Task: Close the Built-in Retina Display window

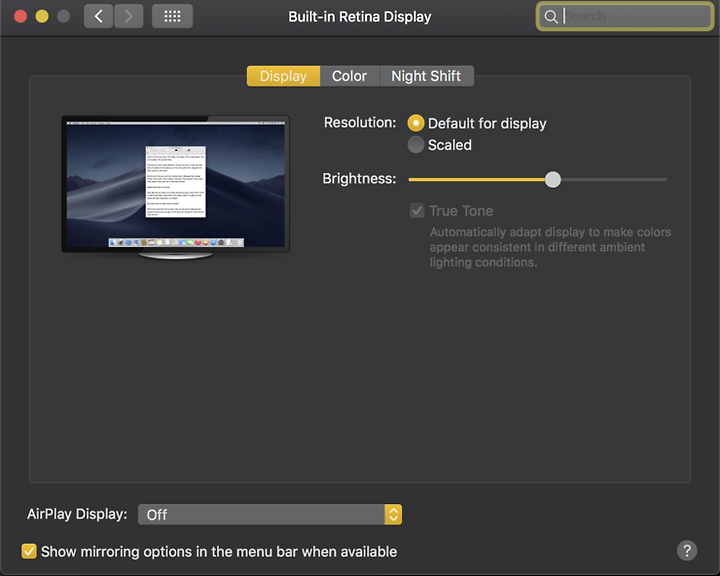Action: click(20, 17)
